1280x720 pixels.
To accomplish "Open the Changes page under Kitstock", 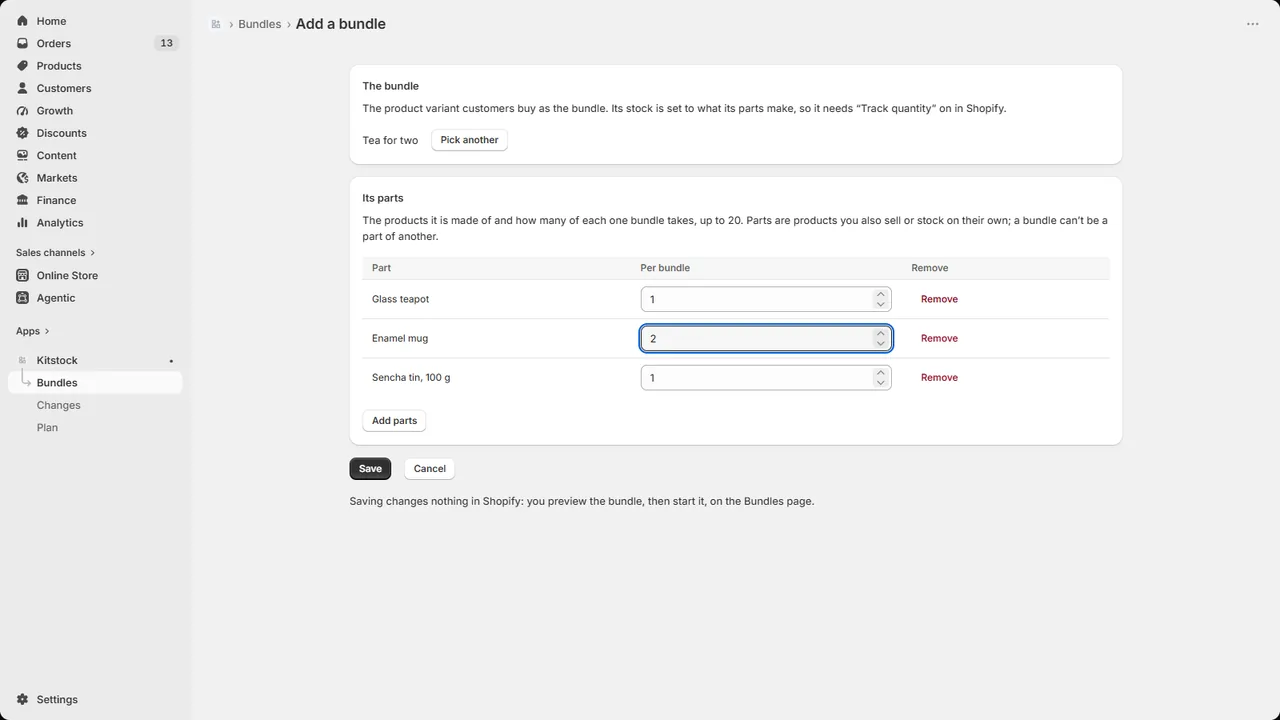I will [x=58, y=405].
